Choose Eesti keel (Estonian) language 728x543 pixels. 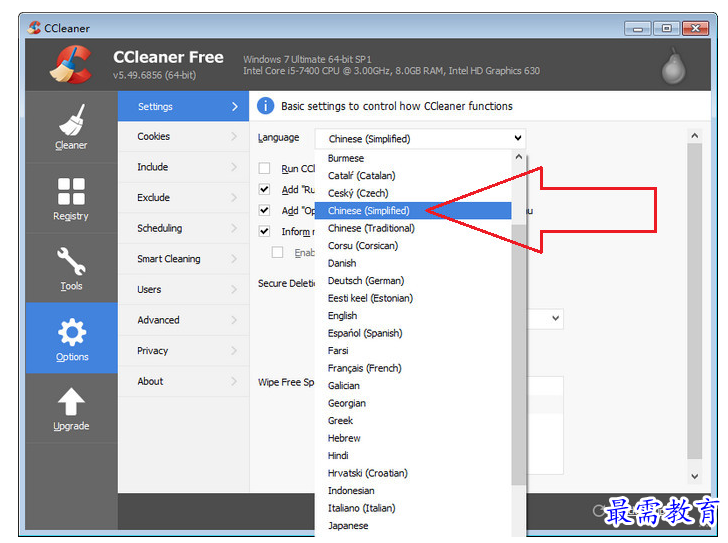point(413,298)
